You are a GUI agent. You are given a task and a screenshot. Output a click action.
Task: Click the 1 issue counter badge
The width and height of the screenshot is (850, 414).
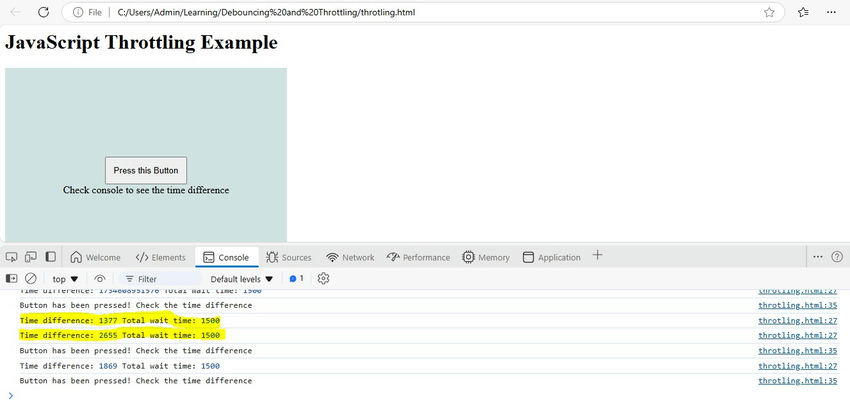[296, 279]
